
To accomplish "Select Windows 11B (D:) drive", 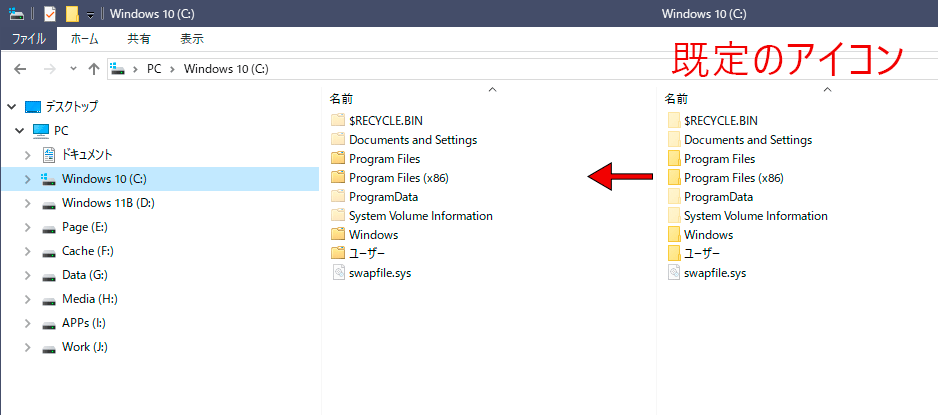I will pyautogui.click(x=108, y=203).
